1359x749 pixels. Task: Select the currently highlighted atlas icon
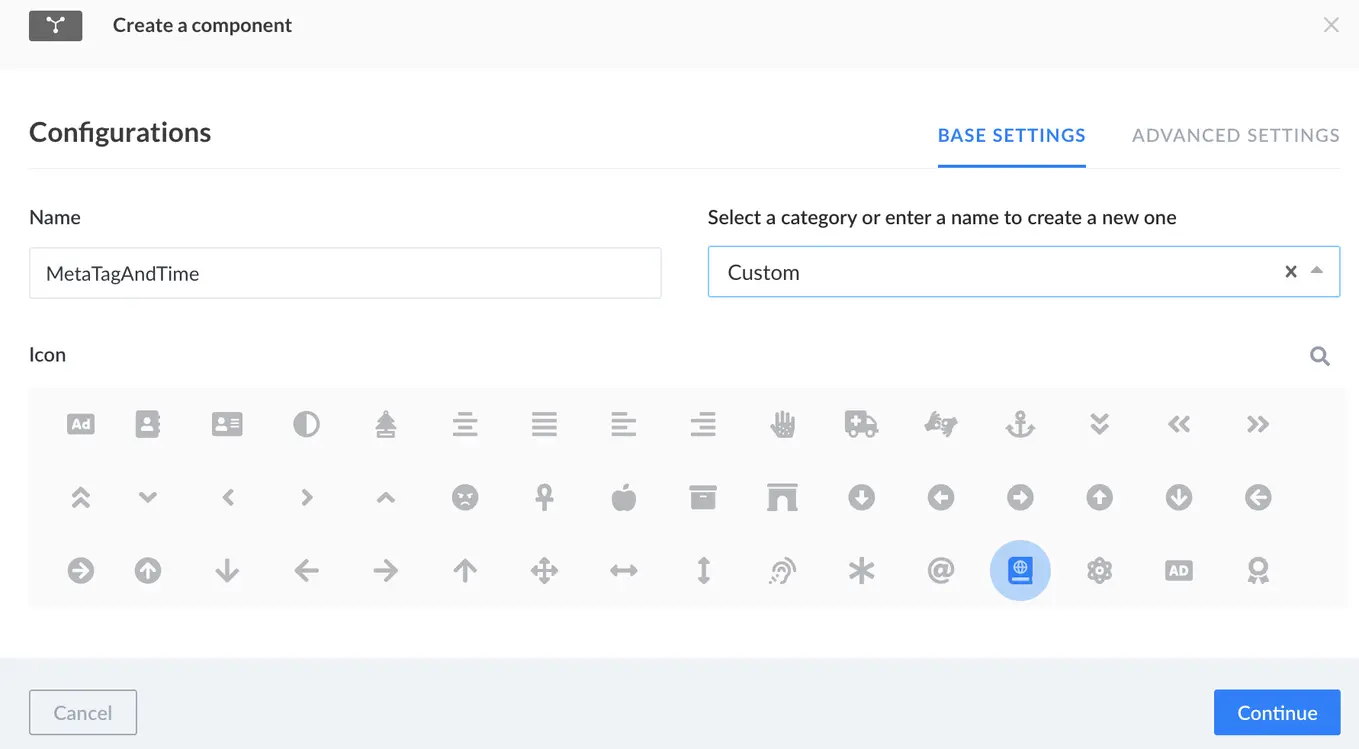[x=1020, y=570]
